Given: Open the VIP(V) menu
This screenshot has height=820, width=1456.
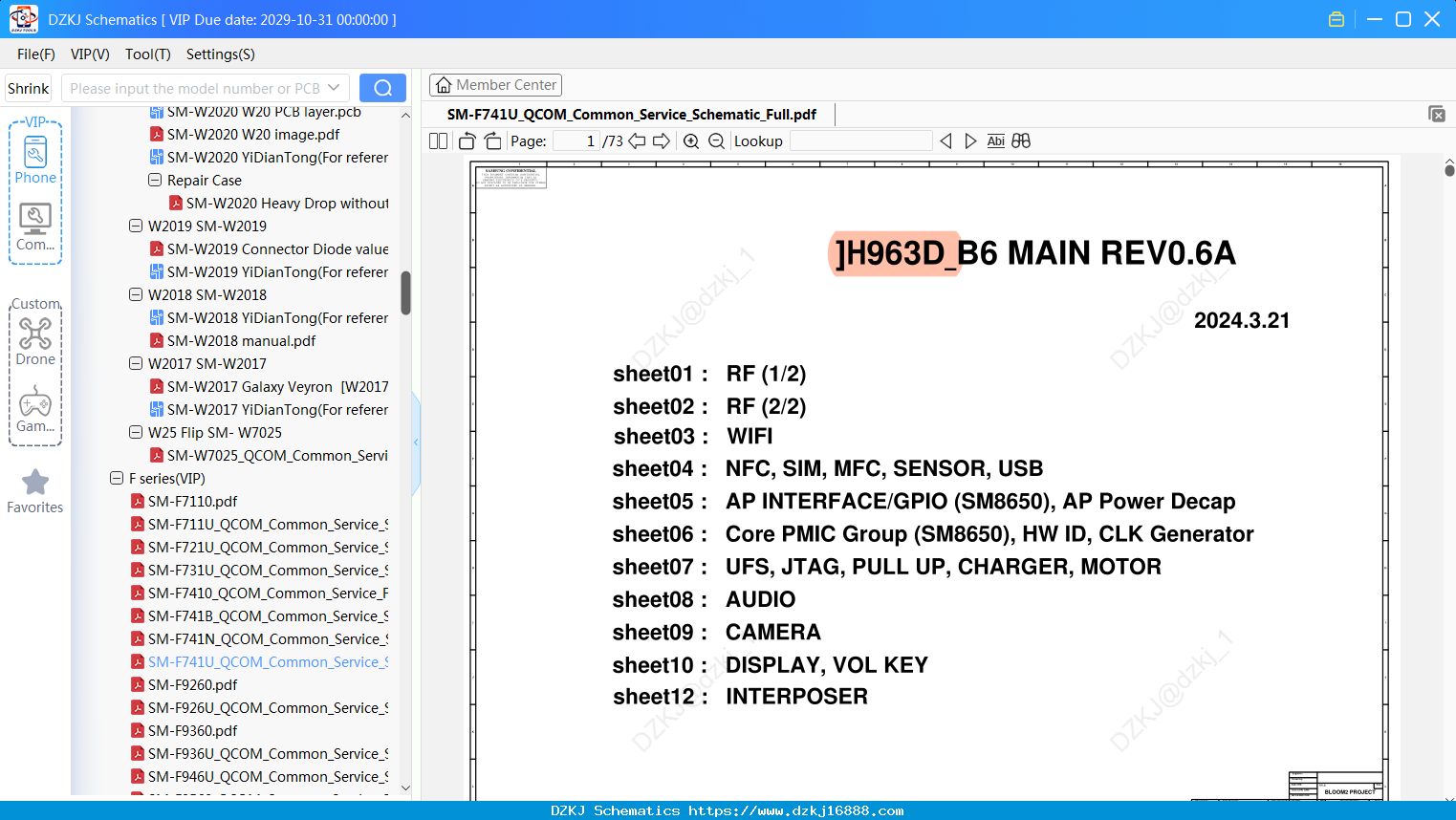Looking at the screenshot, I should point(90,54).
